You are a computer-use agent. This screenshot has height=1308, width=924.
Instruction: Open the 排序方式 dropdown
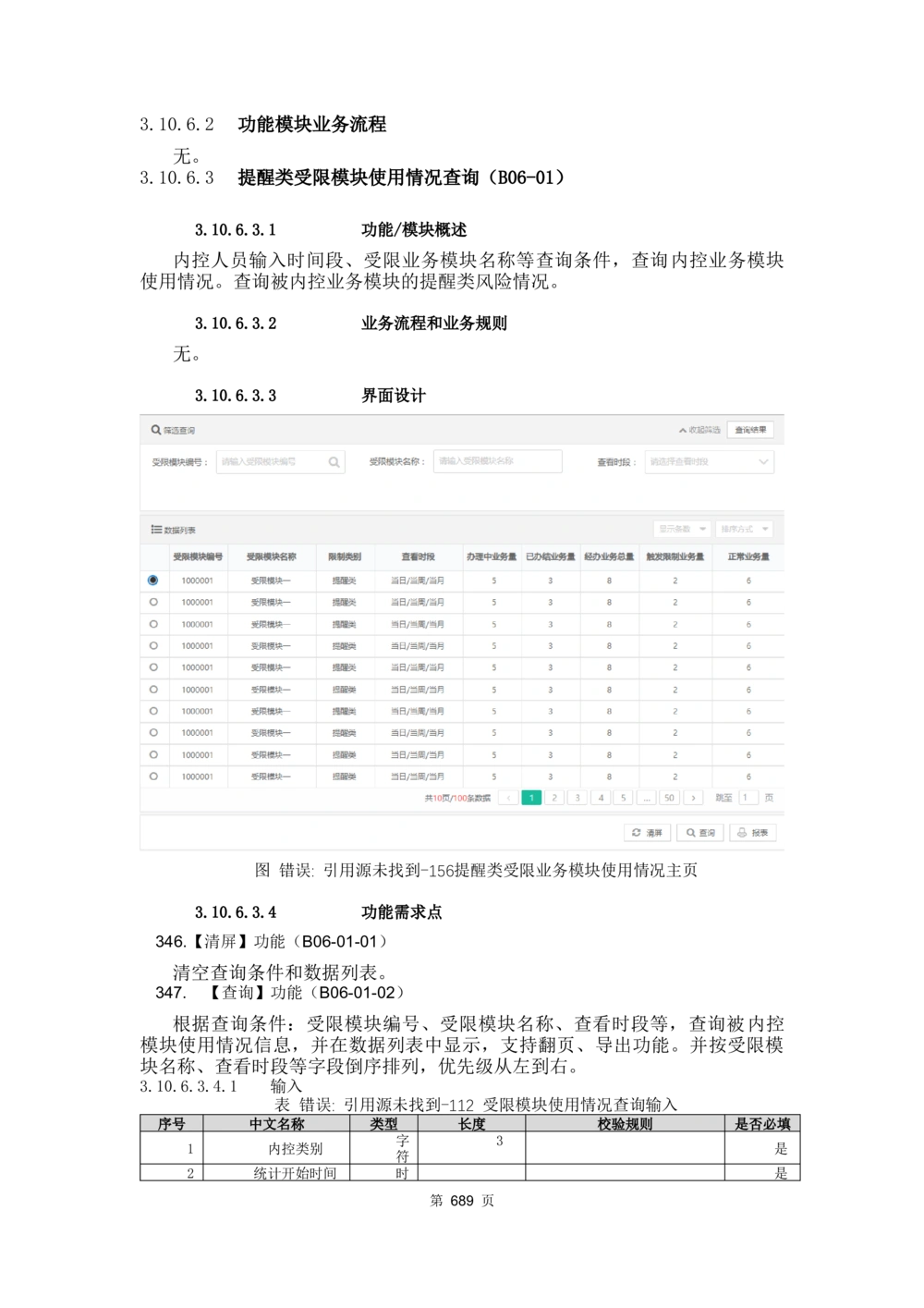[745, 529]
